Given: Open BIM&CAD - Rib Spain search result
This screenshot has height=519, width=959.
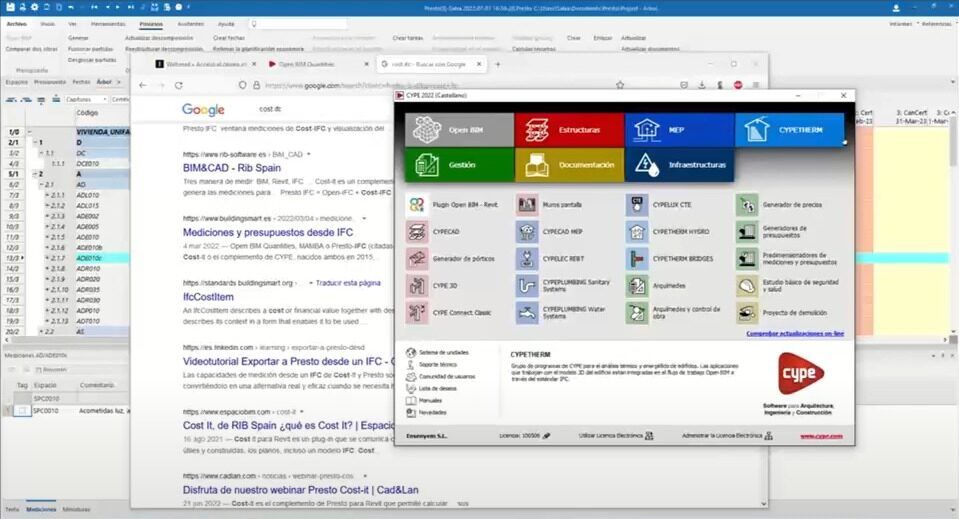Looking at the screenshot, I should [228, 168].
